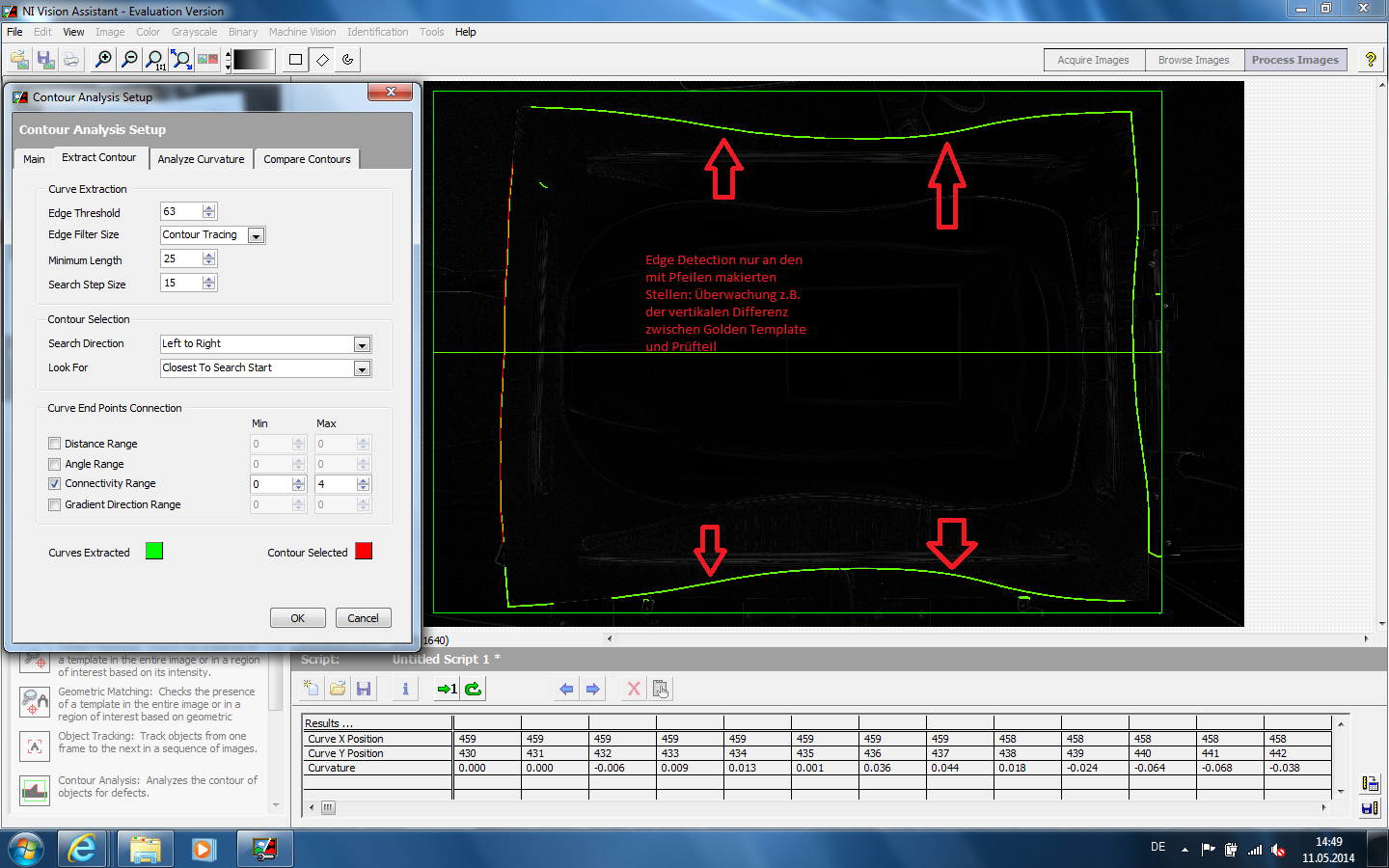Switch to the Analyze Curvature tab
The width and height of the screenshot is (1389, 868).
click(x=201, y=159)
